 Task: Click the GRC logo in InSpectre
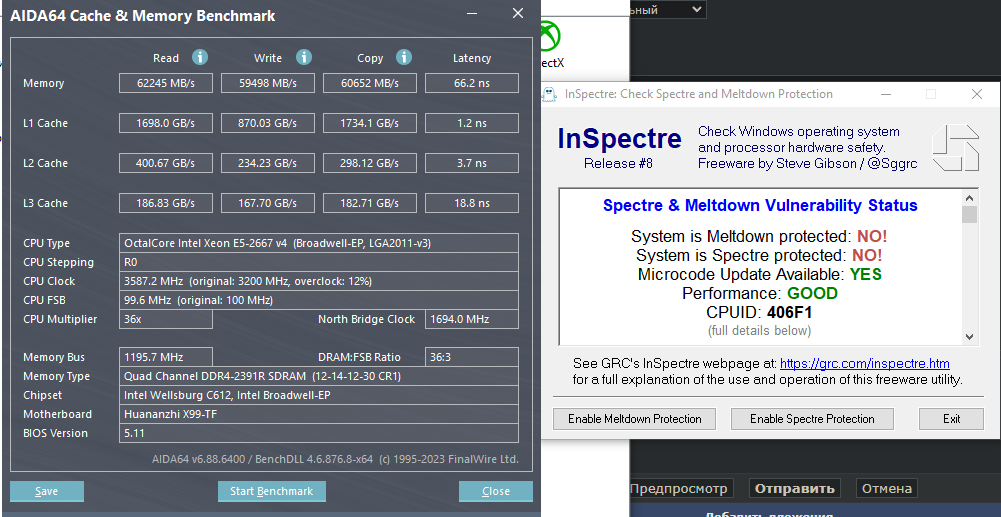[x=955, y=148]
